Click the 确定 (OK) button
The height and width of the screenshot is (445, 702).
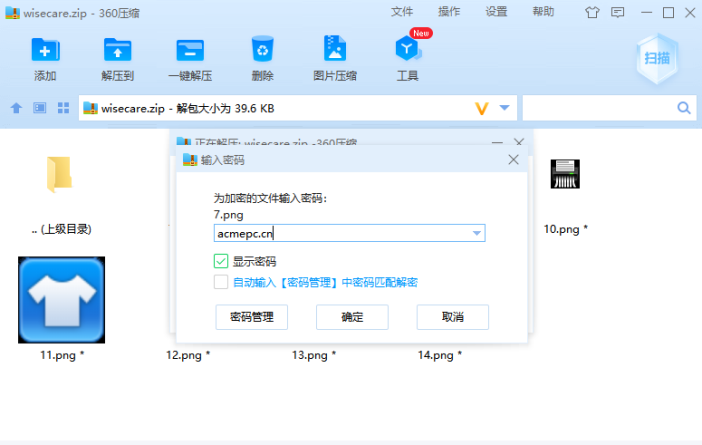[x=352, y=317]
